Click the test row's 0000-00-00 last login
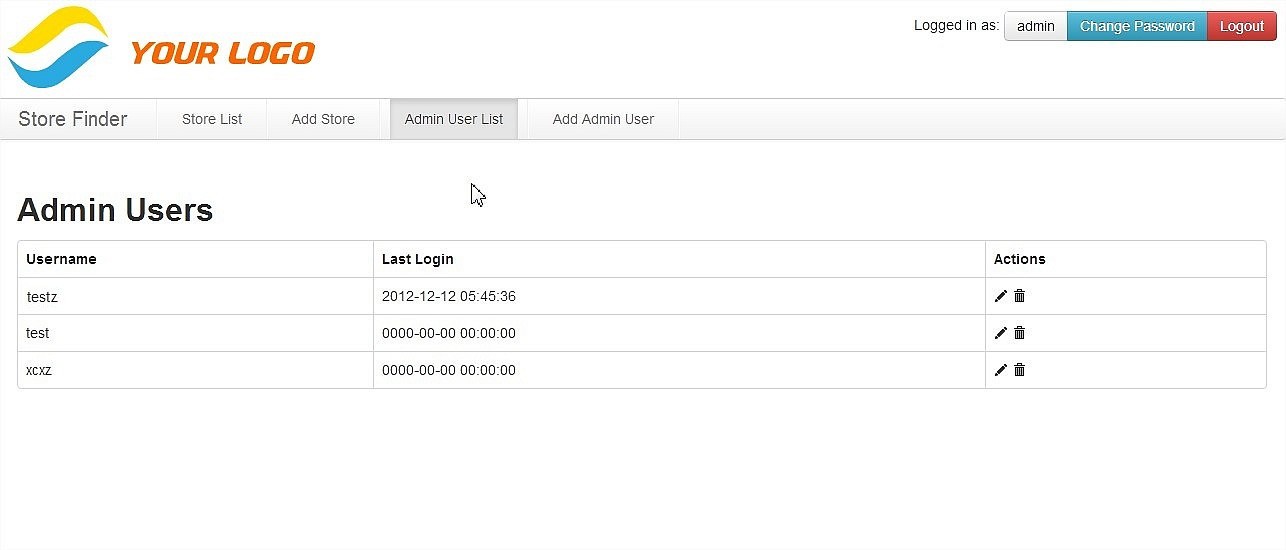This screenshot has height=550, width=1286. [449, 333]
